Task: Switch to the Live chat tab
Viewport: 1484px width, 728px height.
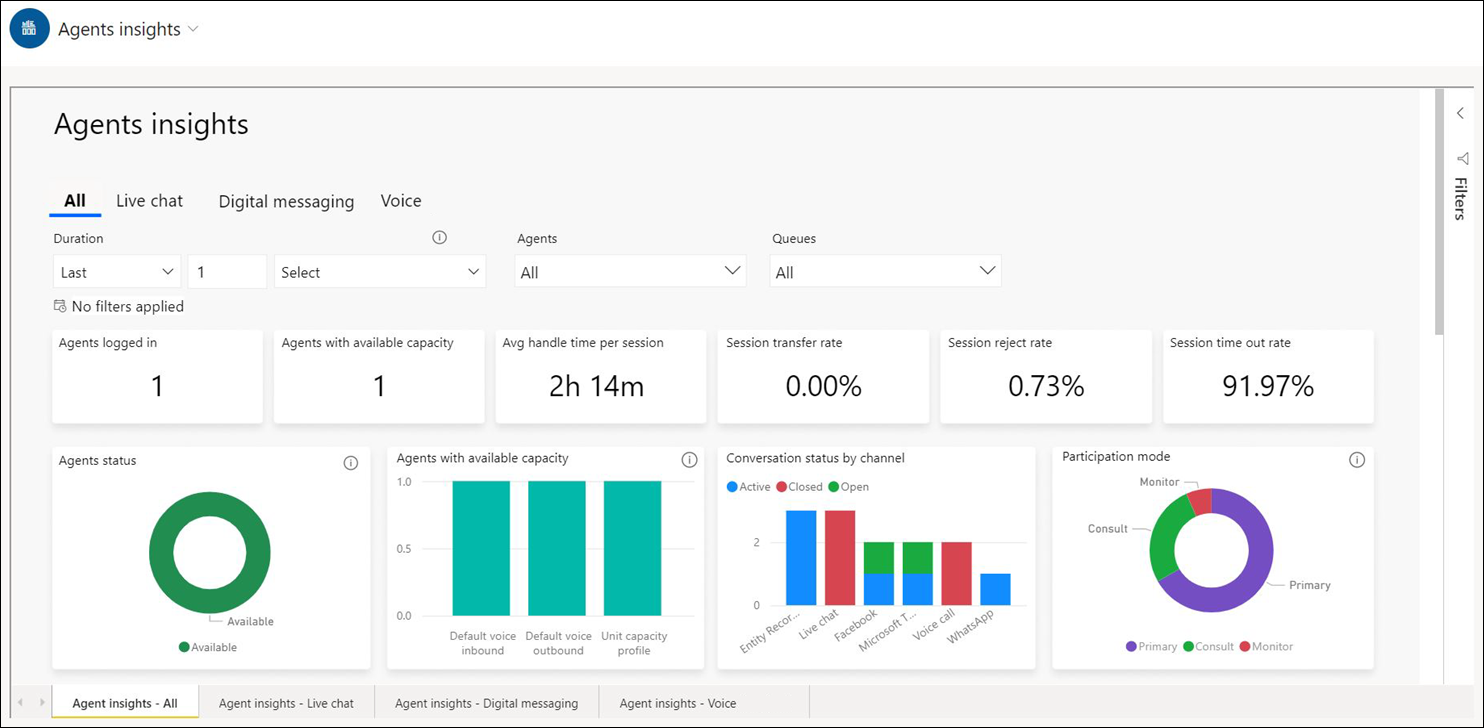Action: (x=150, y=201)
